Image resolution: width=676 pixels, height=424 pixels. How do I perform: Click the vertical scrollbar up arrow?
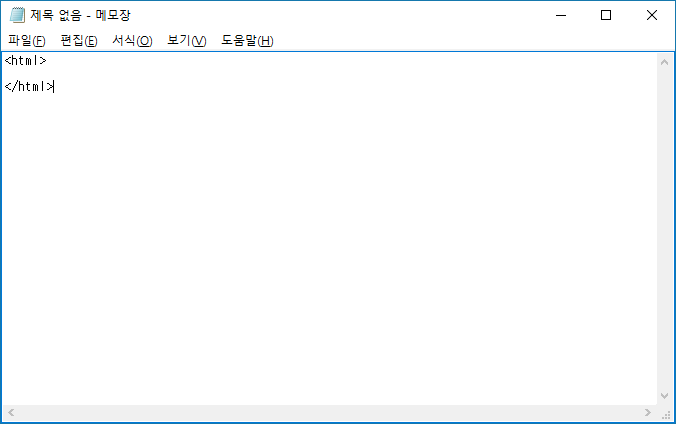coord(664,62)
